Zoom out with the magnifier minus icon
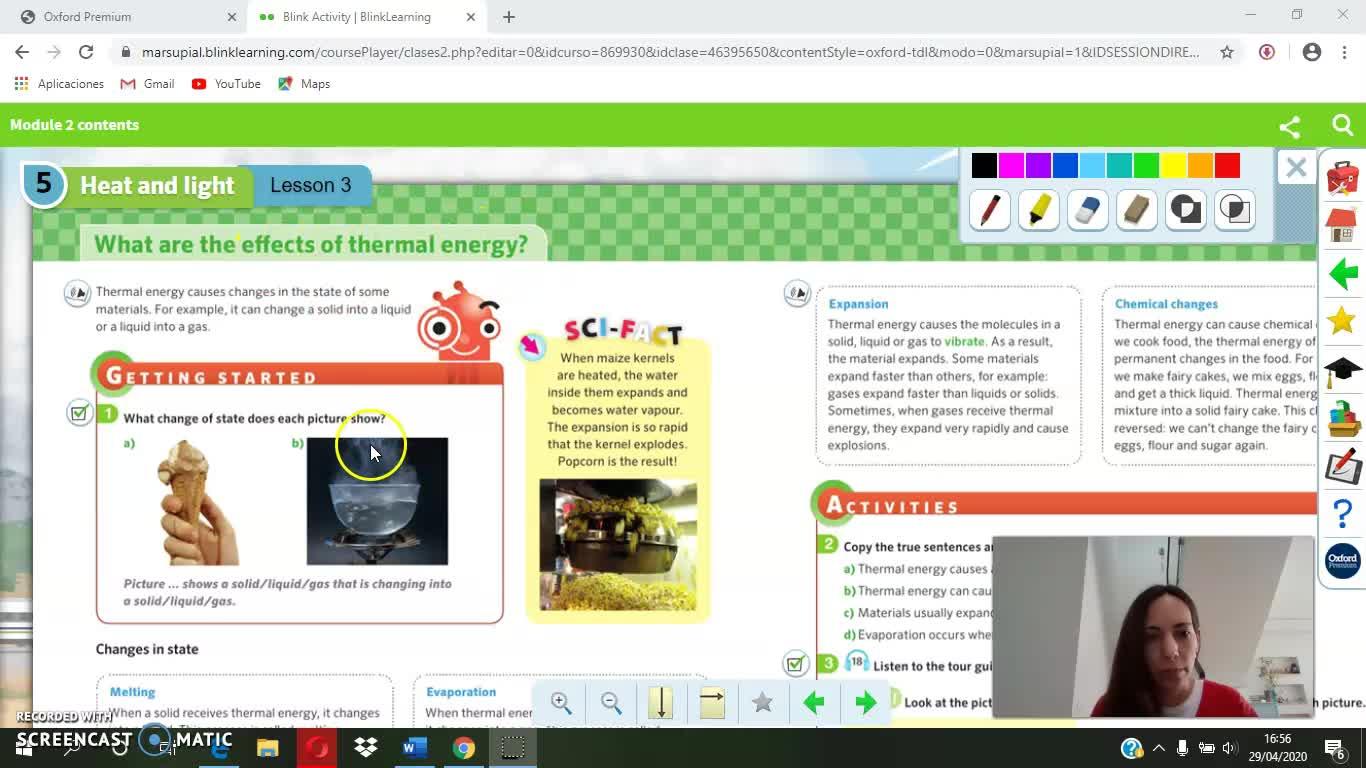 611,703
